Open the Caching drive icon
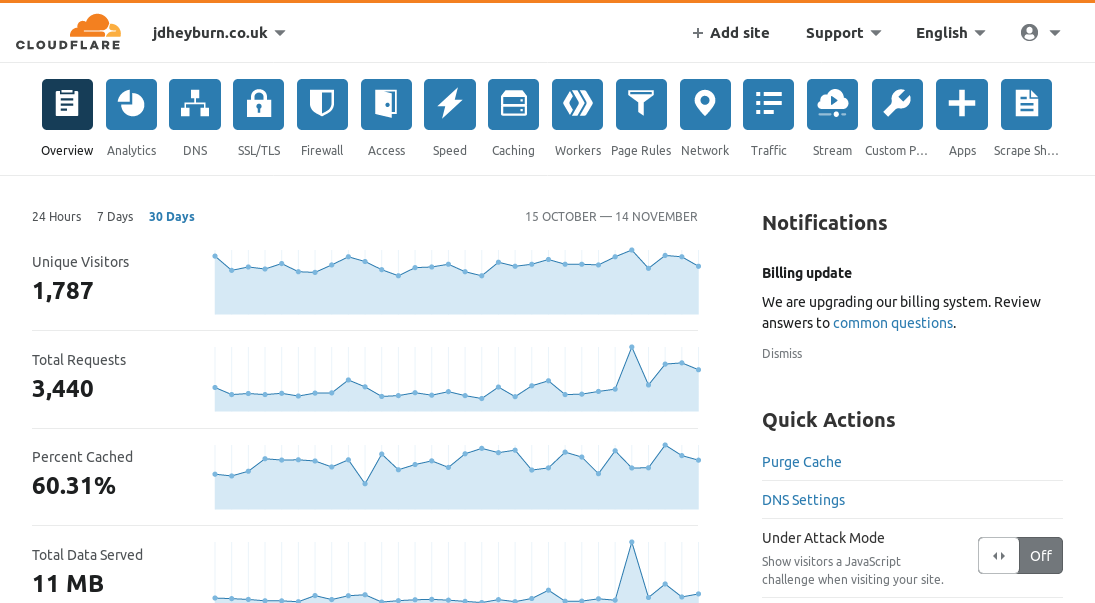Viewport: 1095px width, 603px height. click(x=513, y=105)
